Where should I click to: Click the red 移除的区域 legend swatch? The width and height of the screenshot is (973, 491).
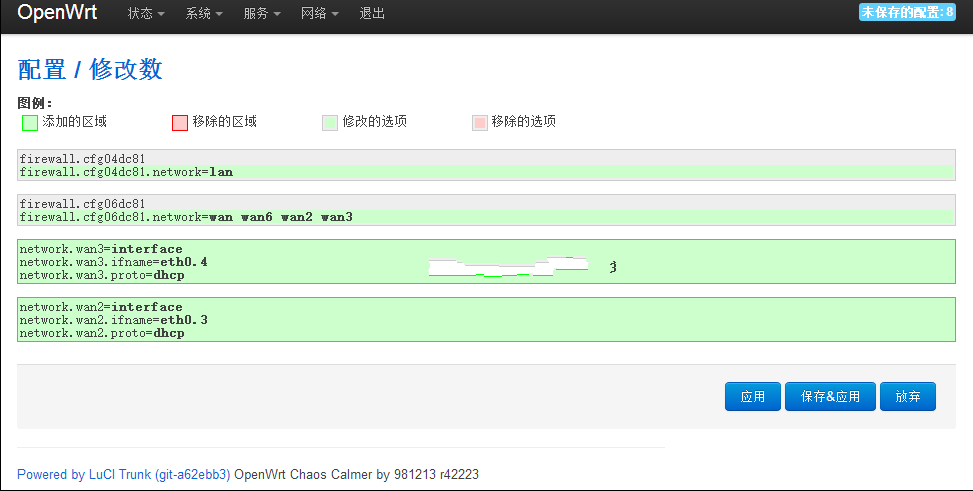[180, 123]
